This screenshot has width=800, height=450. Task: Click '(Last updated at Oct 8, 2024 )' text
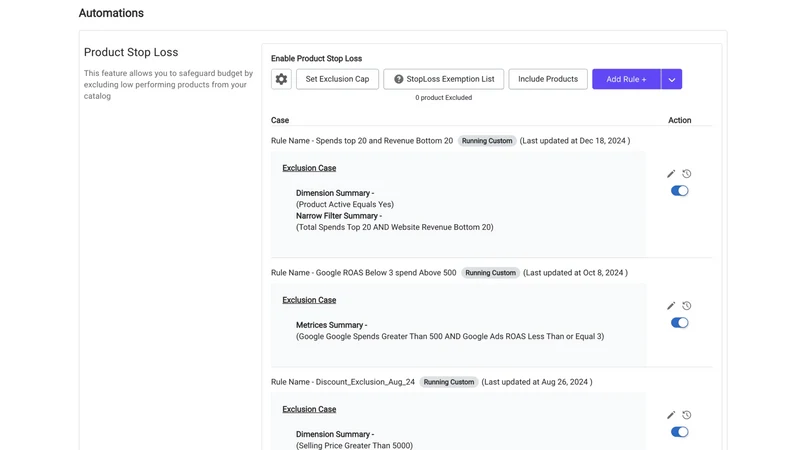click(x=576, y=273)
